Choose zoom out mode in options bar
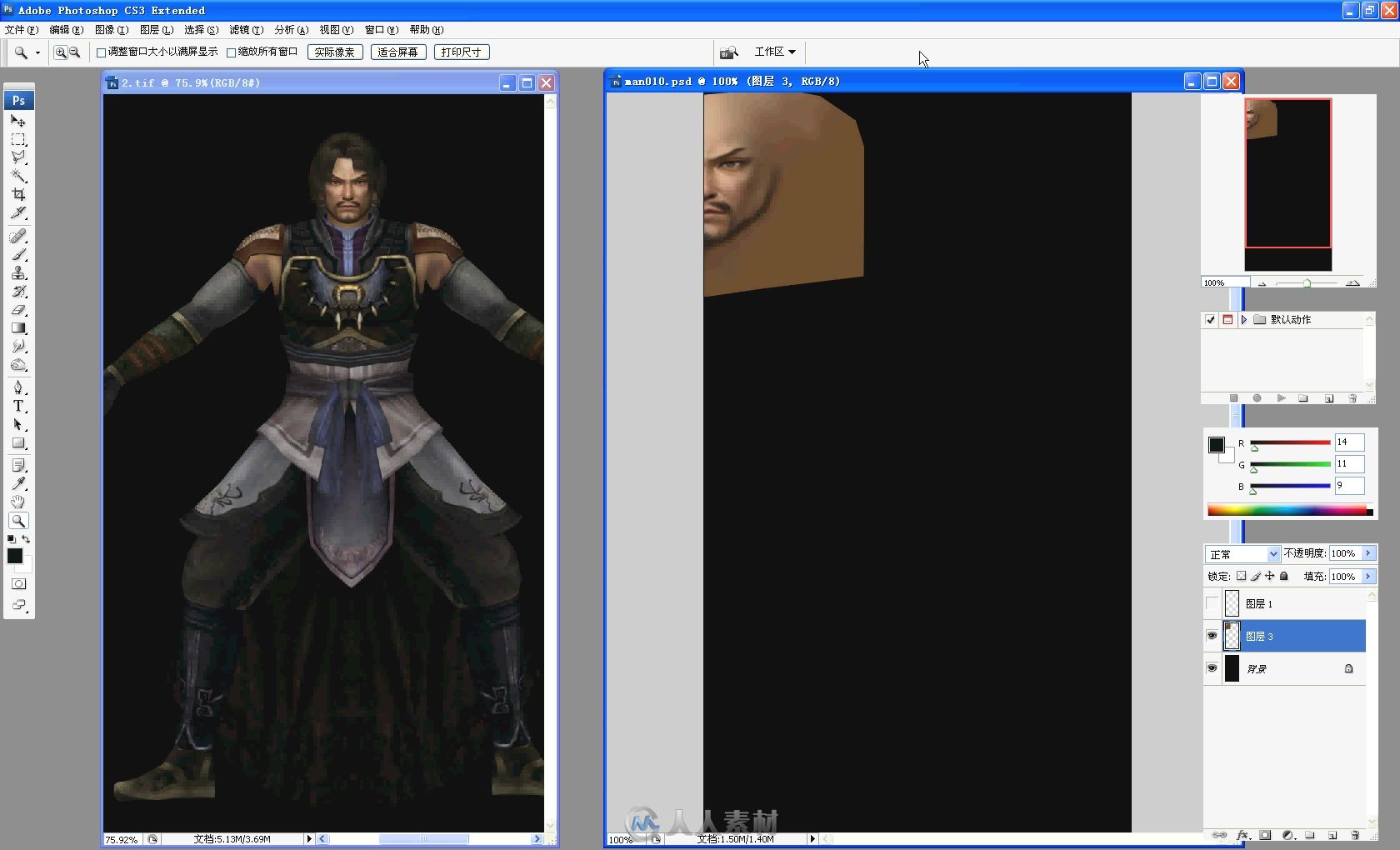Image resolution: width=1400 pixels, height=850 pixels. point(74,52)
